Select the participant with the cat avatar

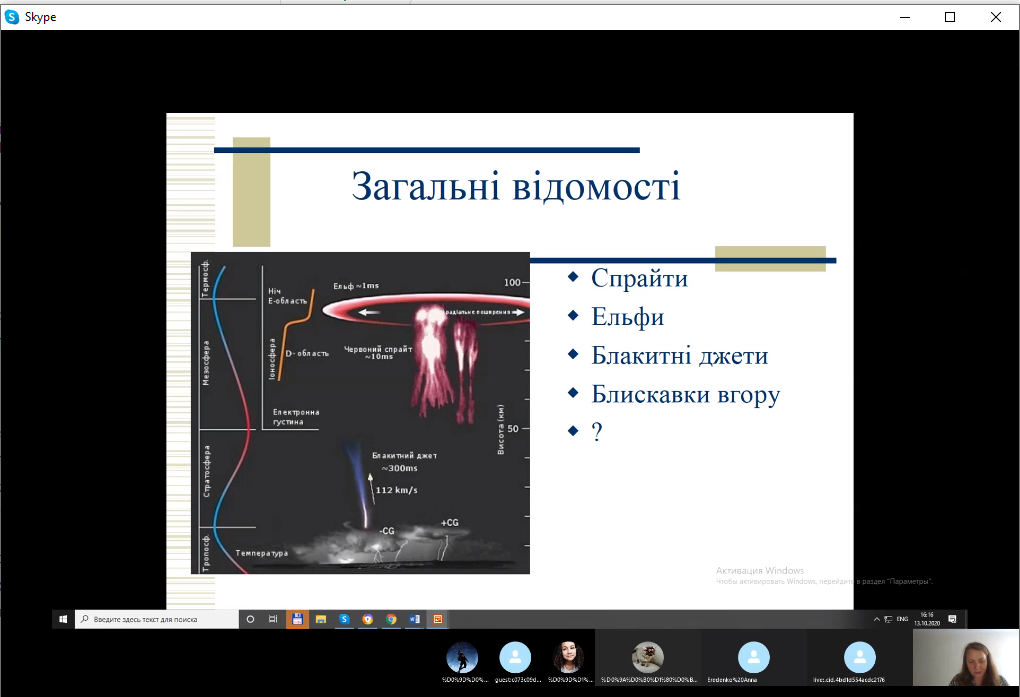pyautogui.click(x=648, y=658)
